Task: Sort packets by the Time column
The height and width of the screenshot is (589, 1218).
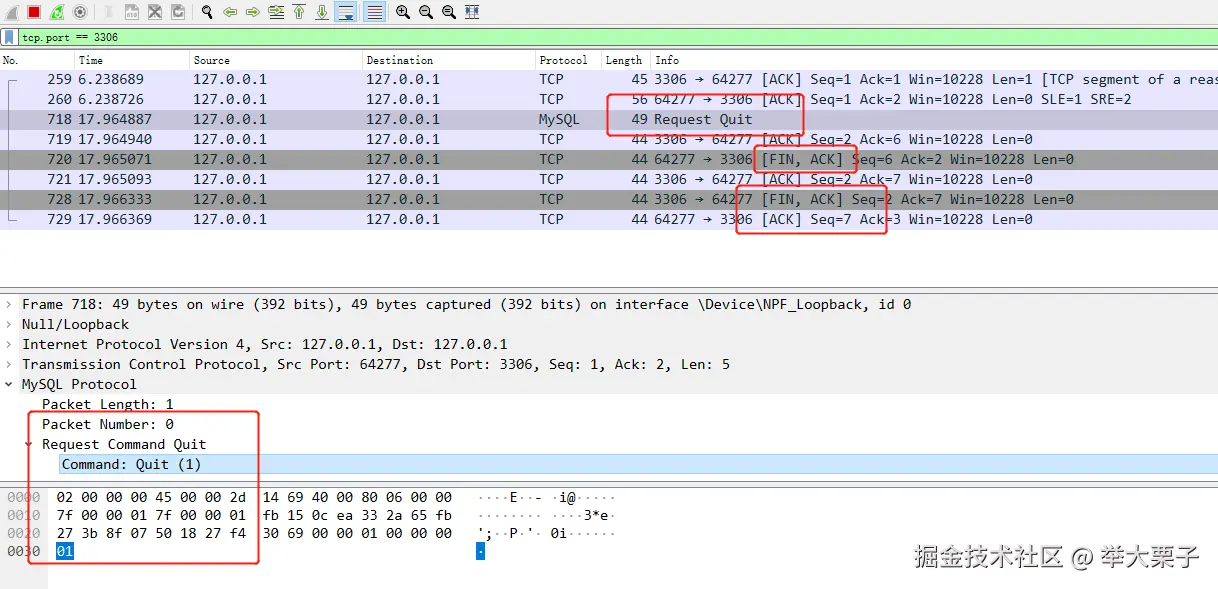Action: [x=132, y=60]
